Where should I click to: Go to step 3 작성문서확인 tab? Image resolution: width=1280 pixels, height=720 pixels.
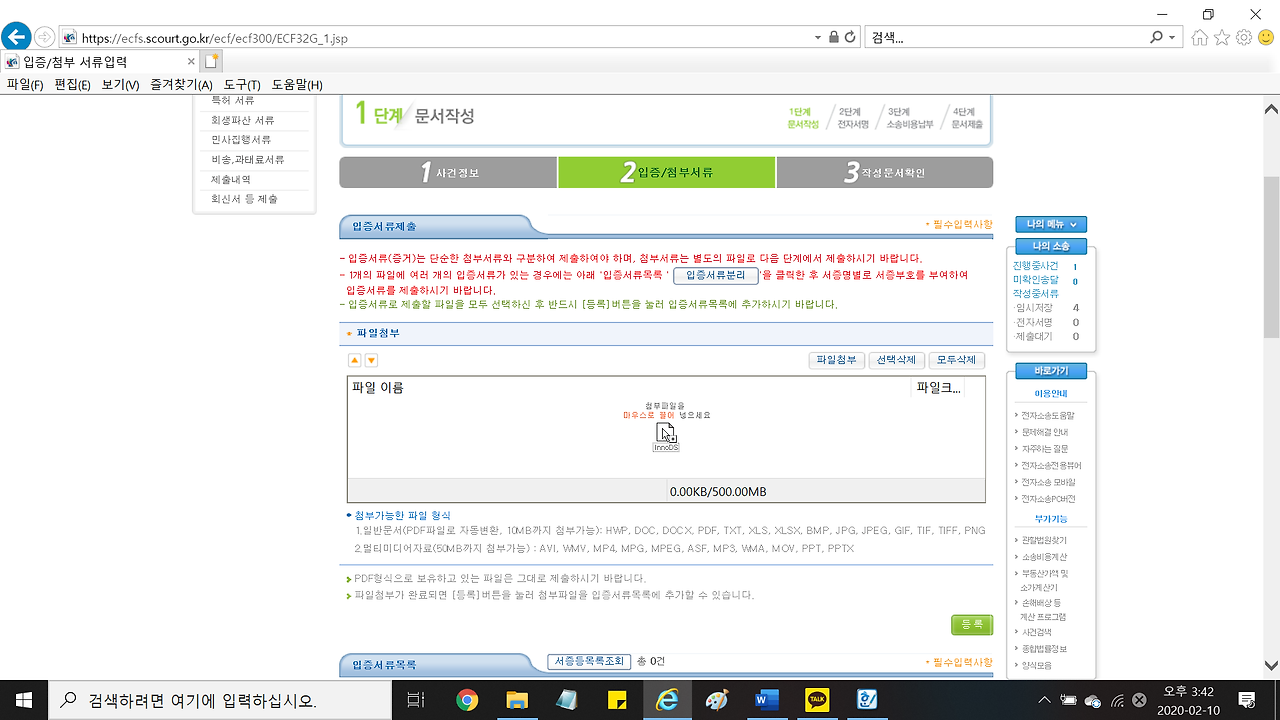(885, 172)
